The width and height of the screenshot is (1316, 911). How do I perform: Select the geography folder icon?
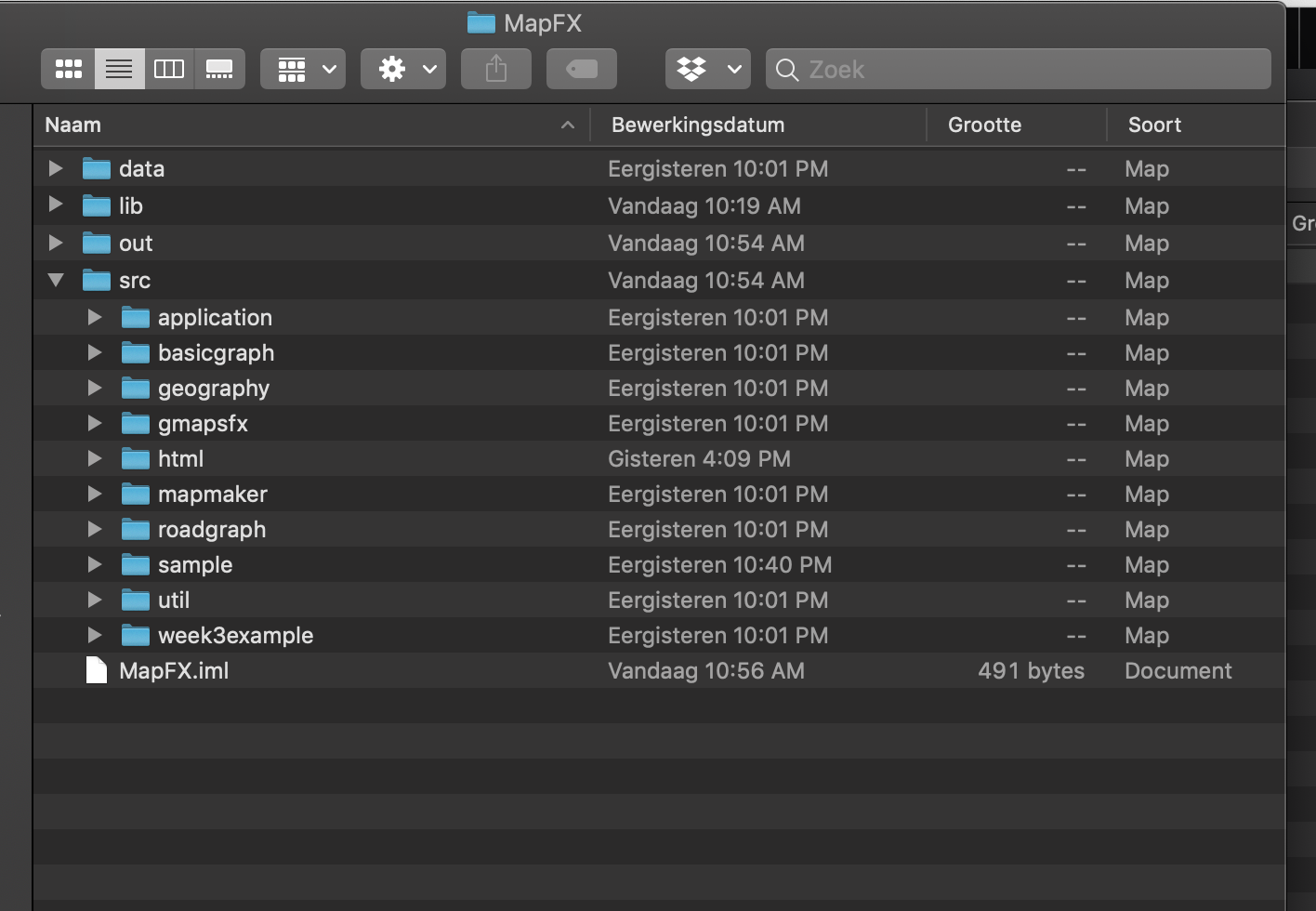point(136,388)
